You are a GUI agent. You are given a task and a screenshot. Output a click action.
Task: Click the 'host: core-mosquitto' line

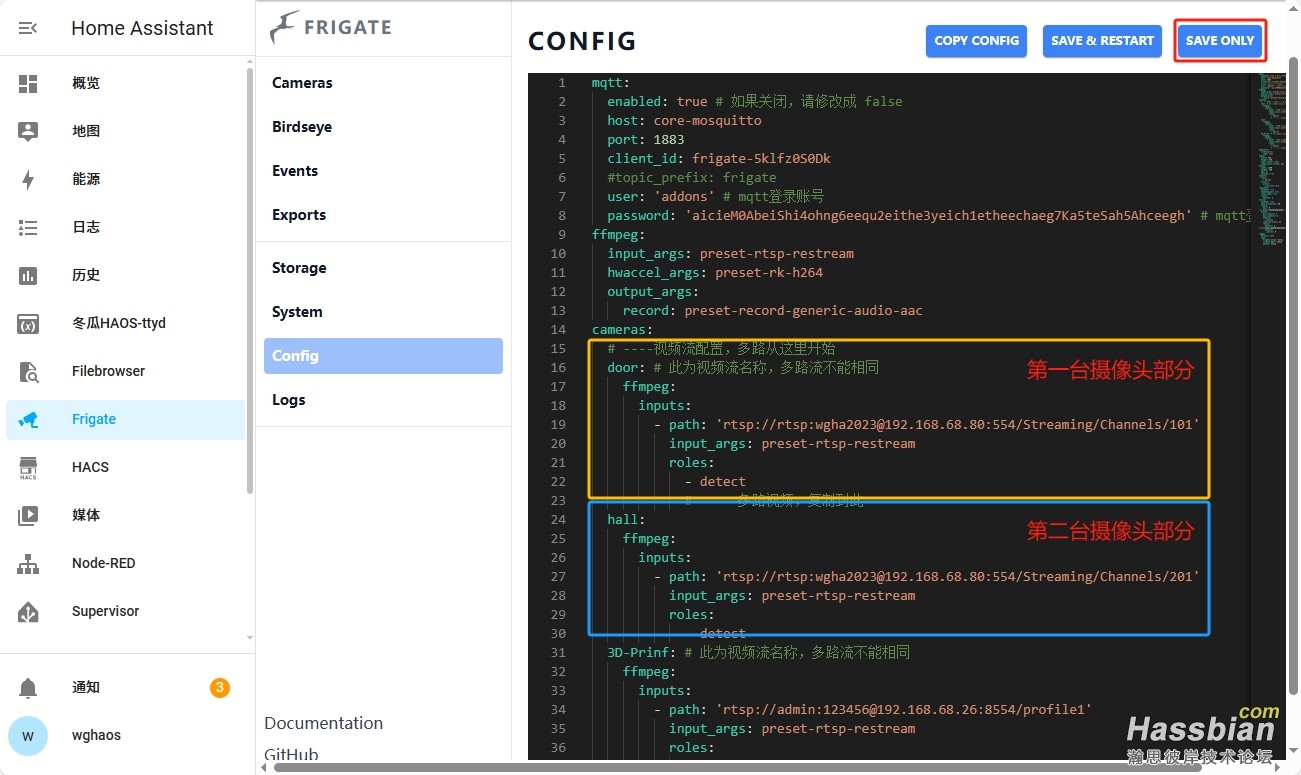pyautogui.click(x=684, y=121)
